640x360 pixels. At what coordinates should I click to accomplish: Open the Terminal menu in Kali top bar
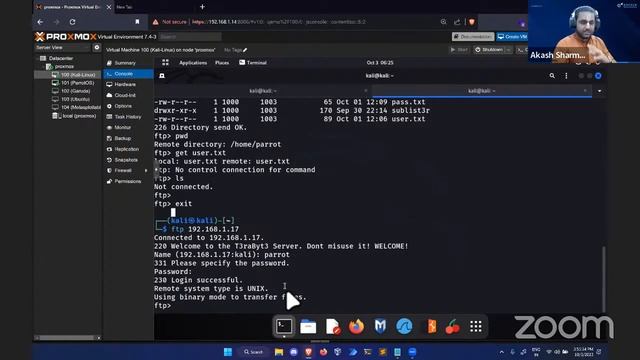click(253, 63)
